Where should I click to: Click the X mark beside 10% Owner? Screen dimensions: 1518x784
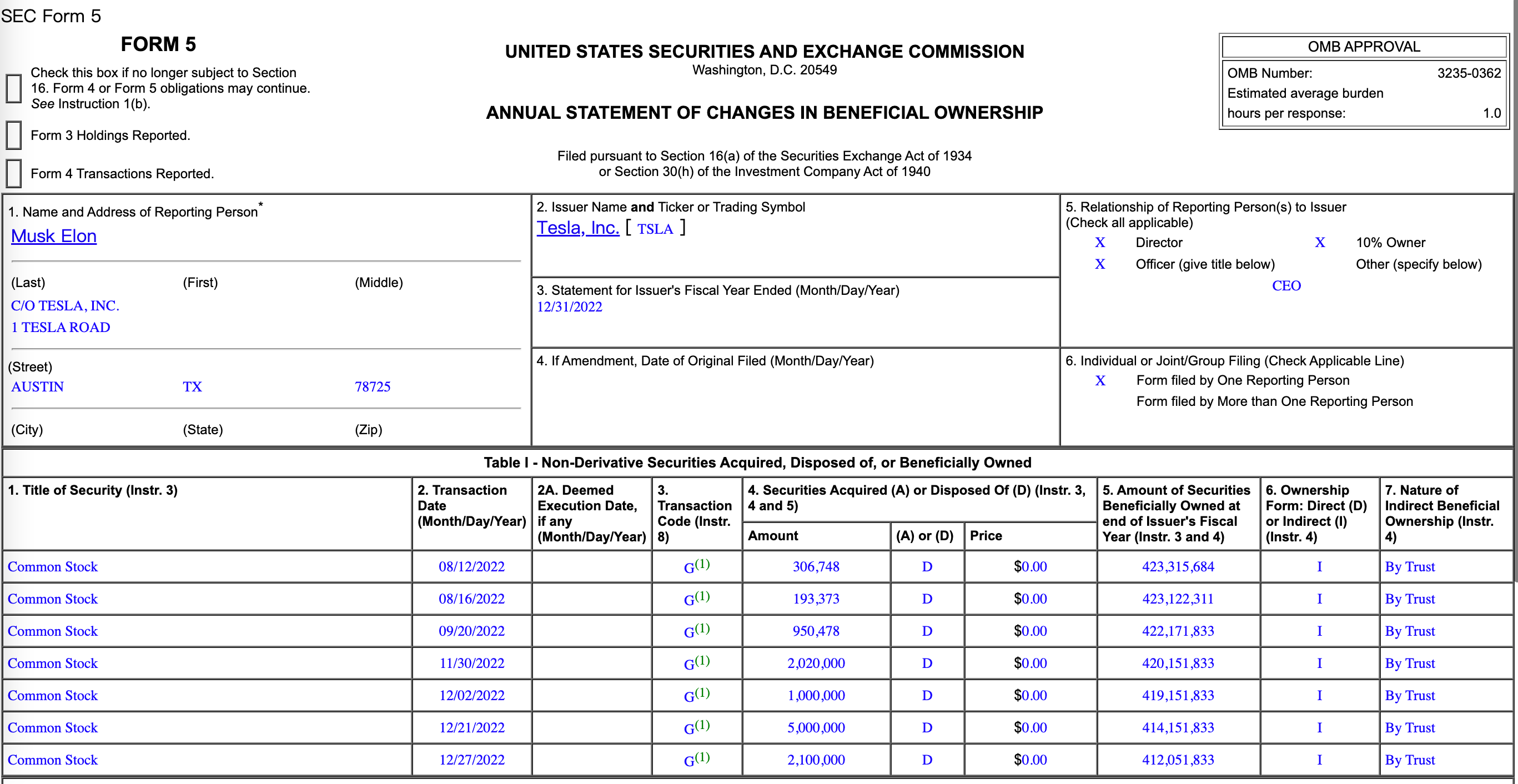1319,242
